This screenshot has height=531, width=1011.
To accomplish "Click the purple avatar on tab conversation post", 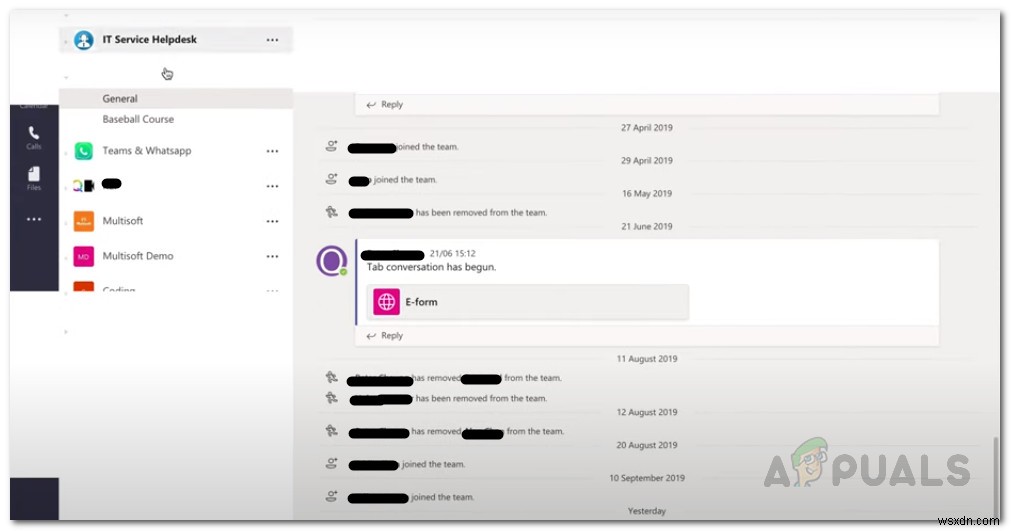I will [x=331, y=260].
